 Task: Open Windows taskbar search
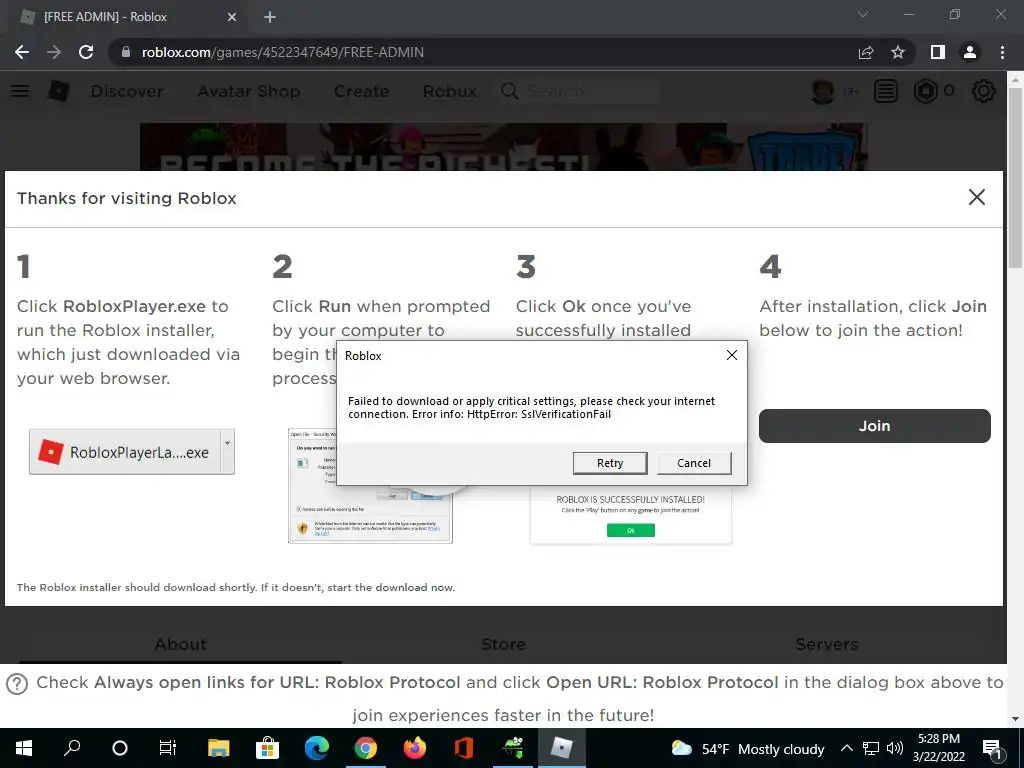(x=72, y=748)
